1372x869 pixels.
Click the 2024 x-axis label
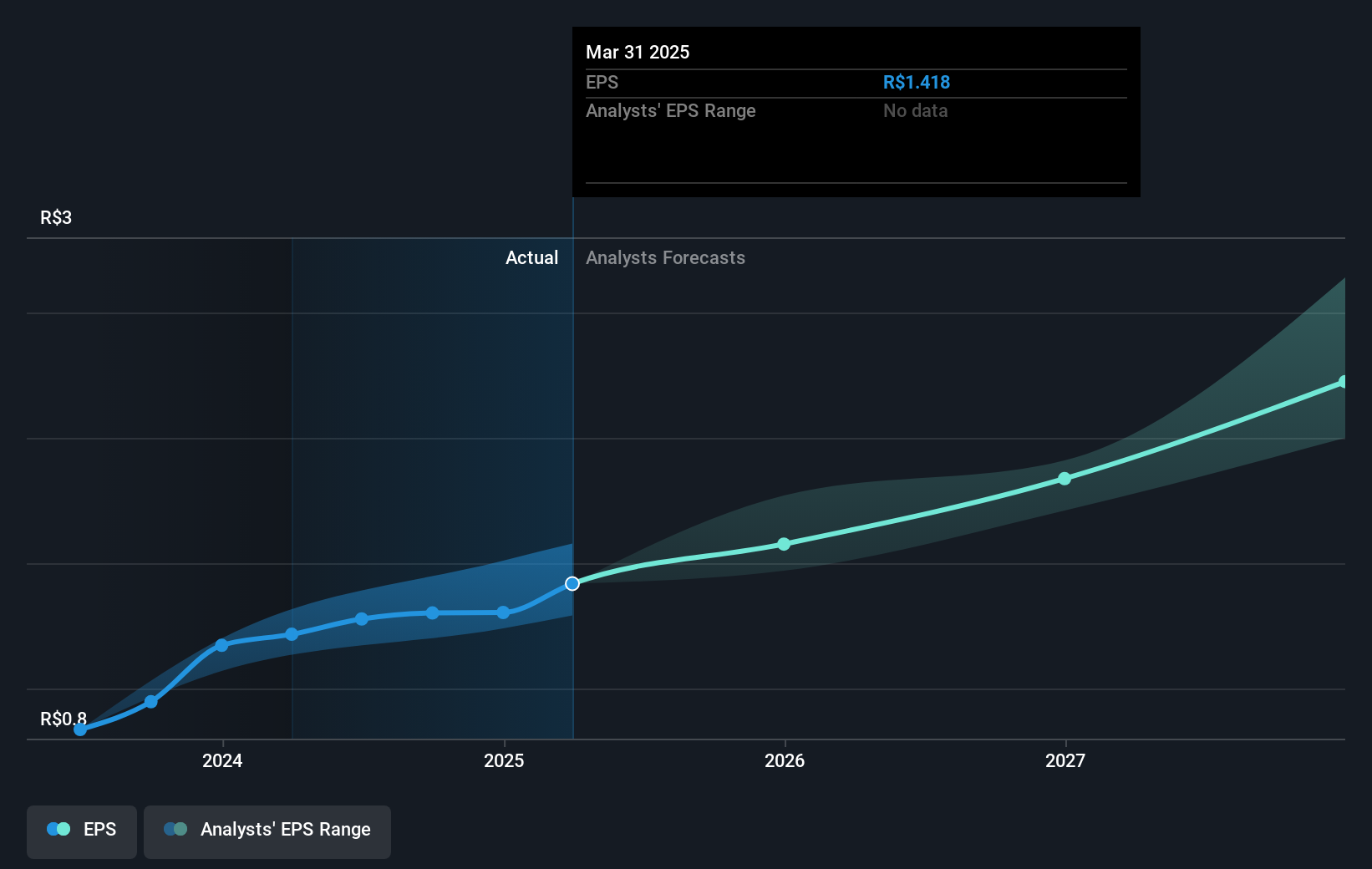(222, 760)
